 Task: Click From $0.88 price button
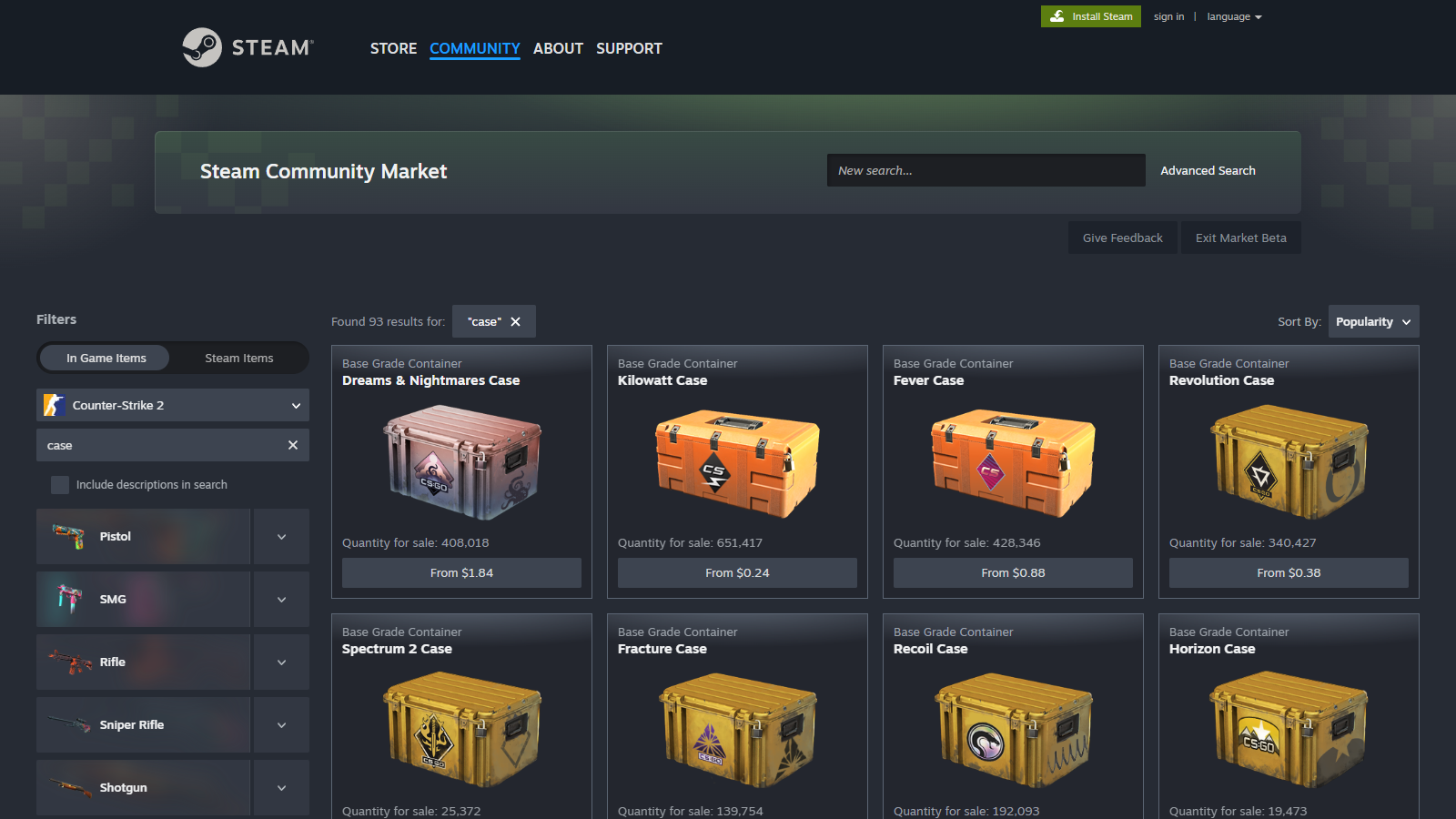(x=1013, y=572)
